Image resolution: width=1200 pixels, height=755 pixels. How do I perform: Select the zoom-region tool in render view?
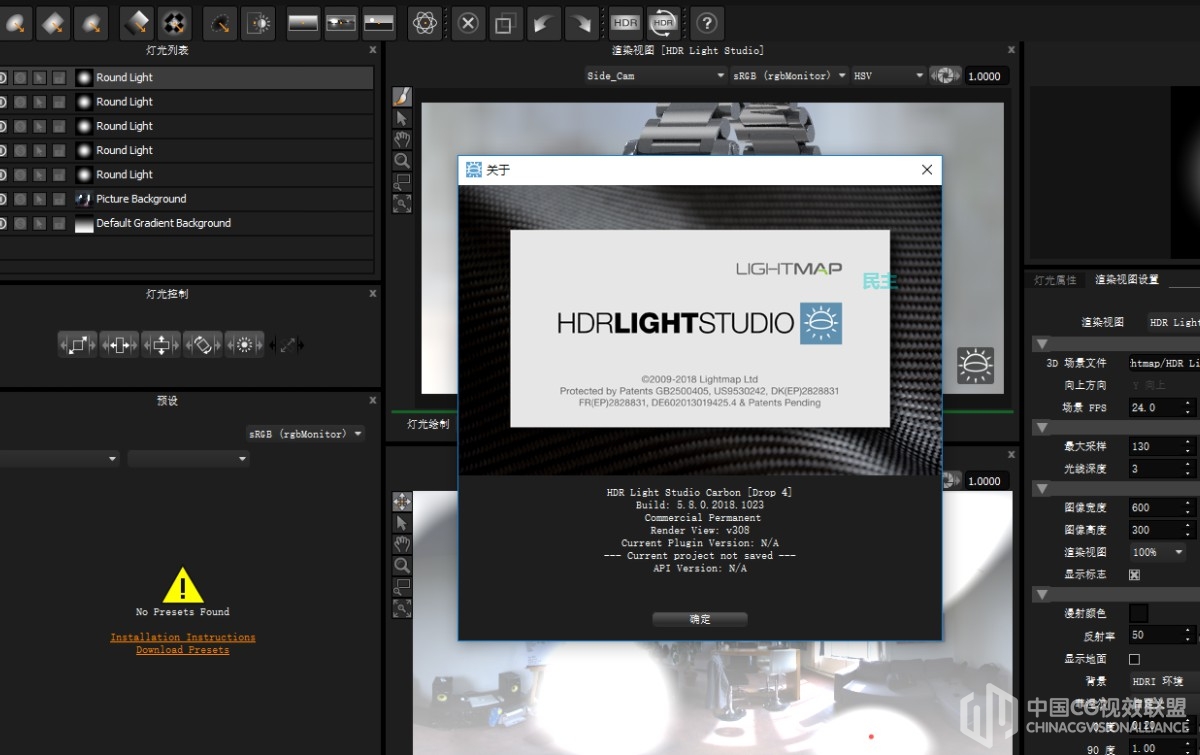click(x=401, y=182)
